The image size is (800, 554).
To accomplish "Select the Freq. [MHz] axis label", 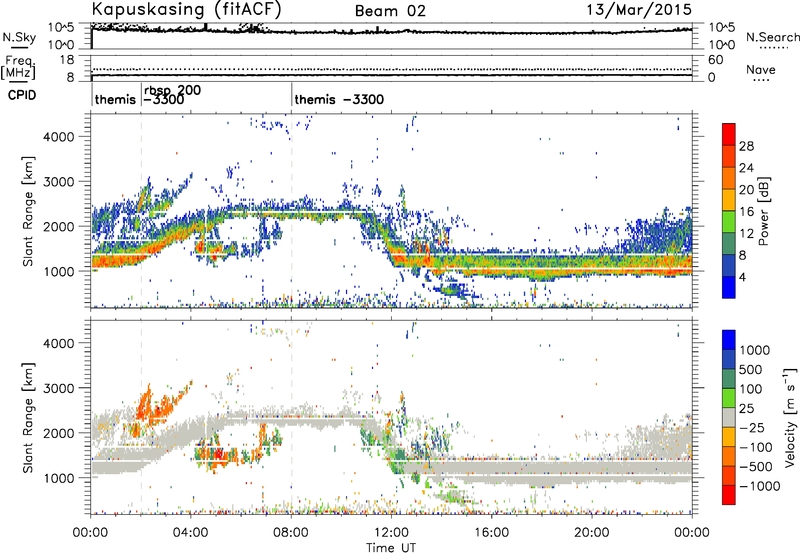I will pyautogui.click(x=18, y=67).
